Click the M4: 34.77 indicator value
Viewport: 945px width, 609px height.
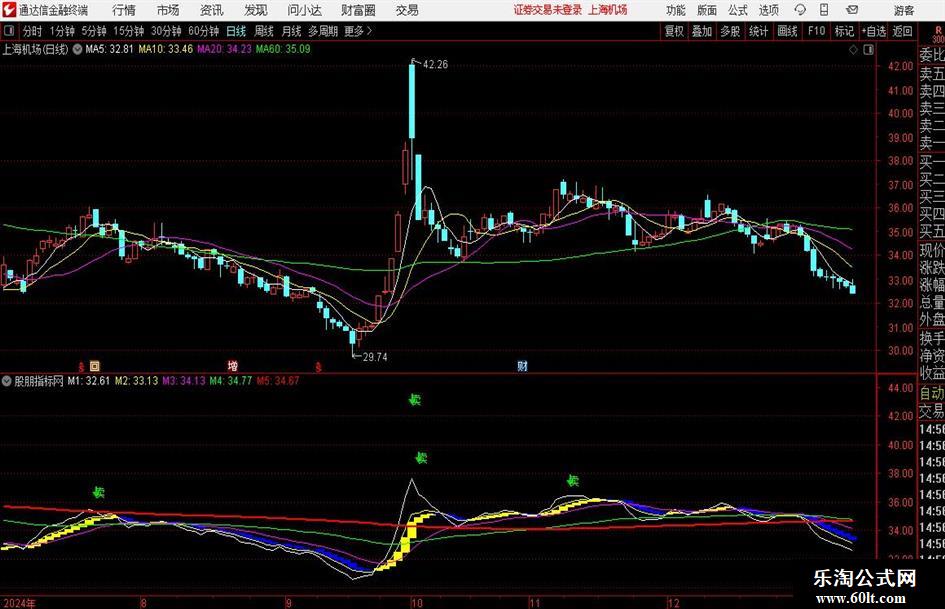point(231,381)
